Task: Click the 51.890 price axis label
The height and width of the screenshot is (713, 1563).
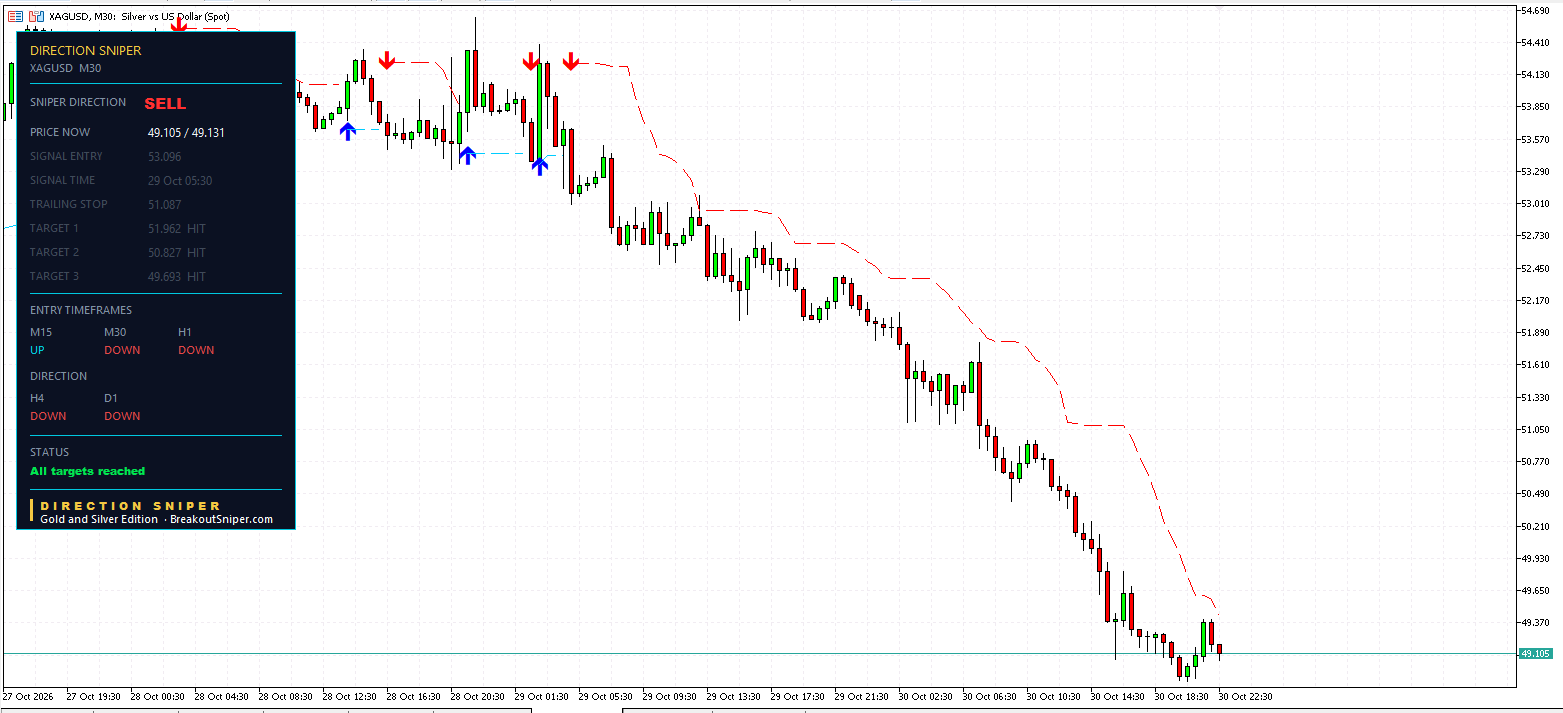Action: 1535,332
